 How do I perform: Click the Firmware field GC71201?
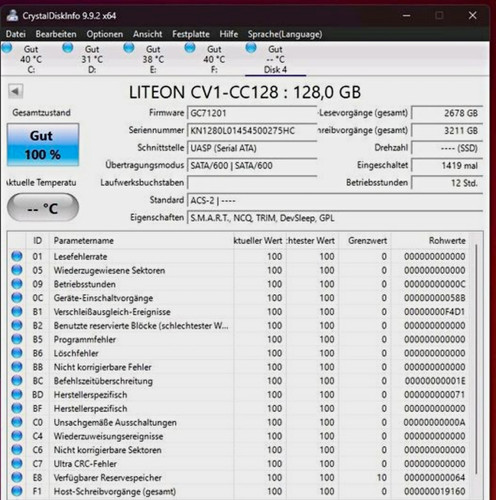(252, 113)
